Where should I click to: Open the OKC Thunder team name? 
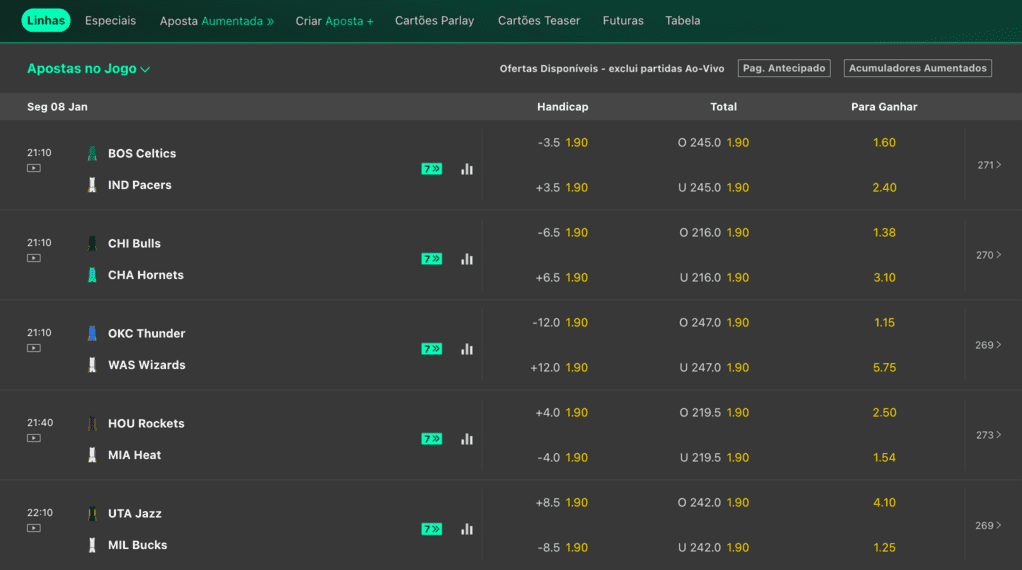(x=147, y=334)
